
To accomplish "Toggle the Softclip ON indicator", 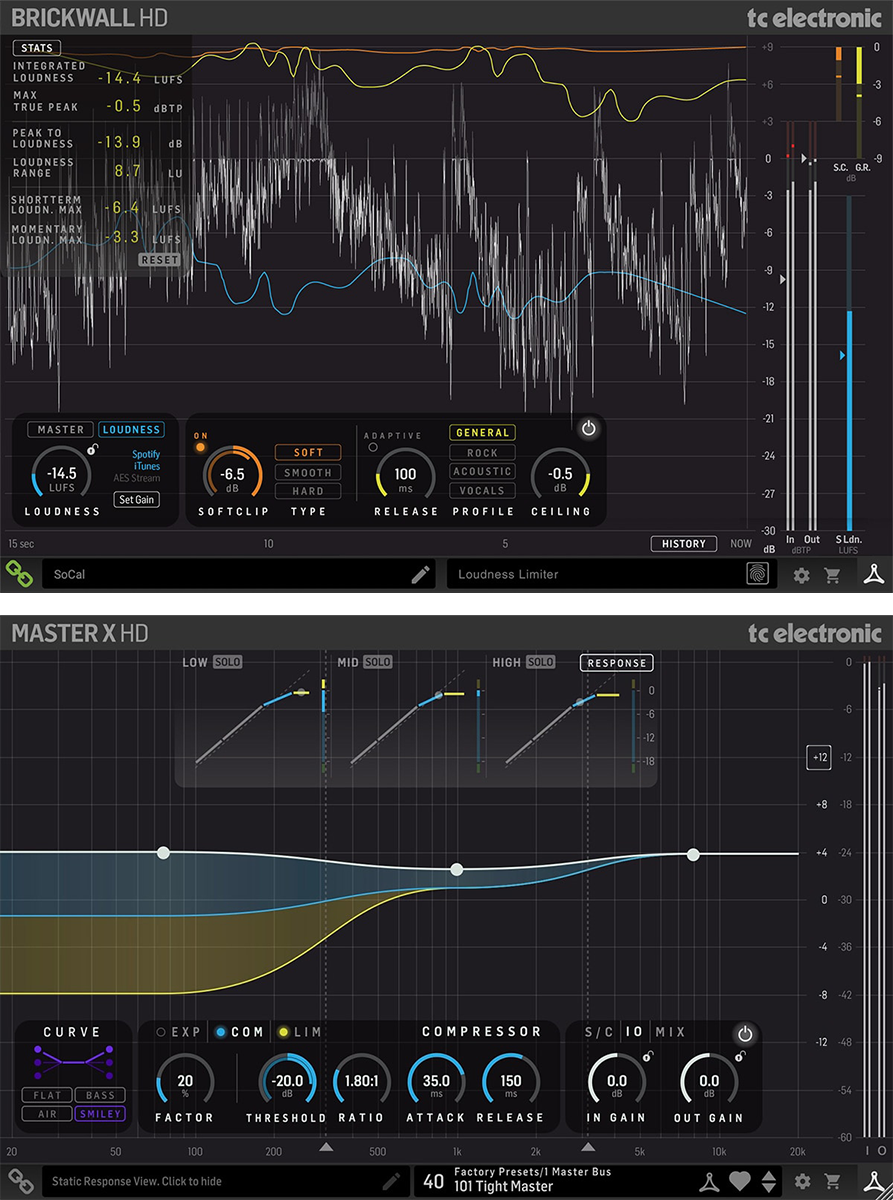I will (x=200, y=446).
